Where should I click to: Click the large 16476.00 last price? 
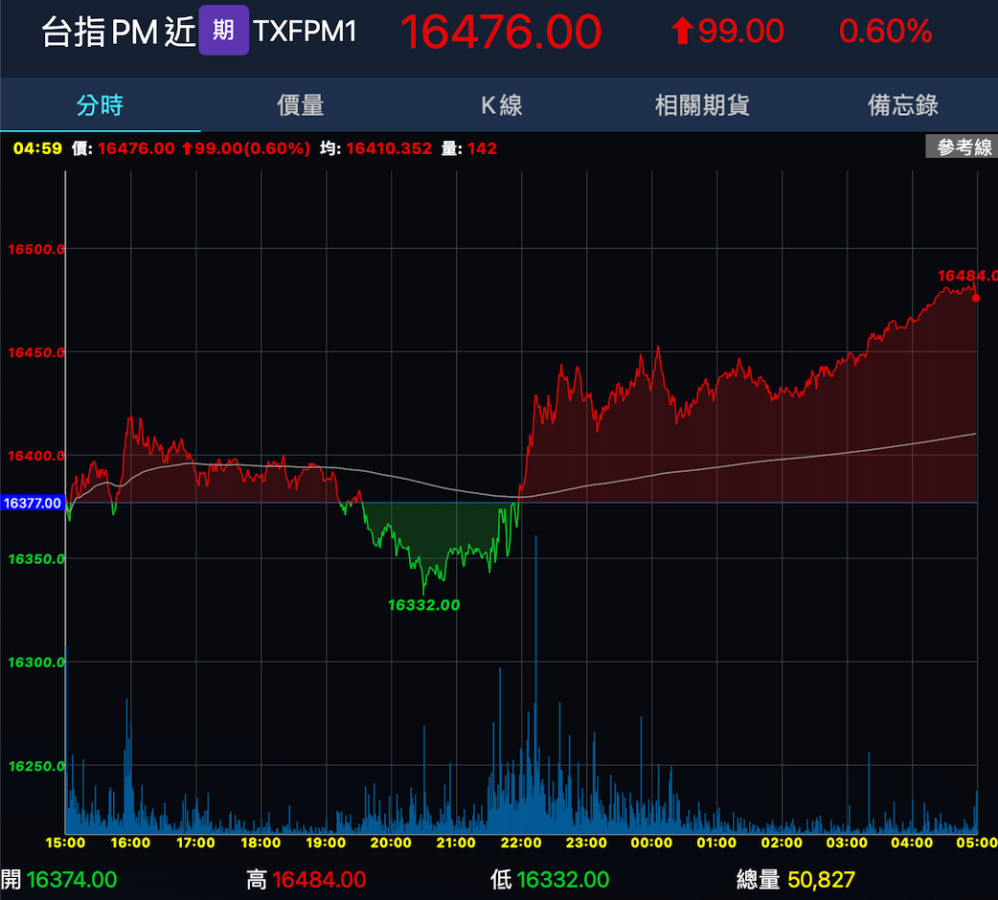(x=501, y=32)
